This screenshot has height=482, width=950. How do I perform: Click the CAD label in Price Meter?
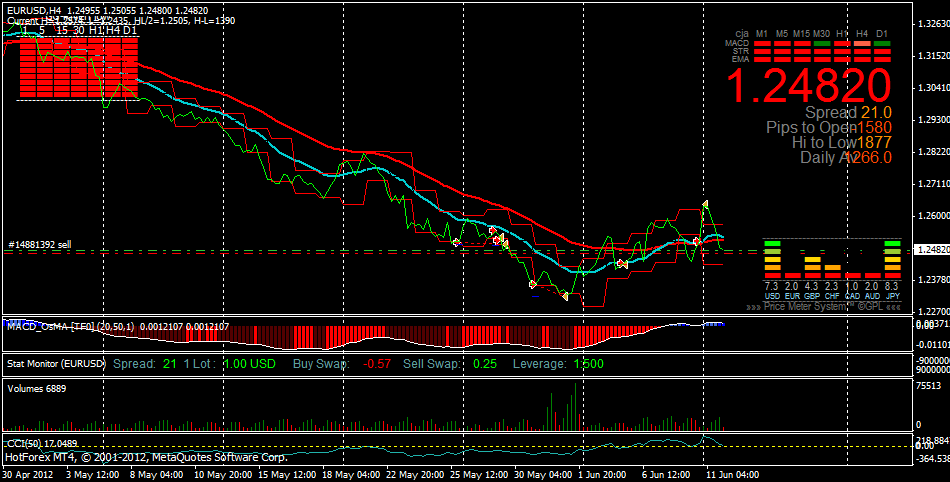pos(852,296)
